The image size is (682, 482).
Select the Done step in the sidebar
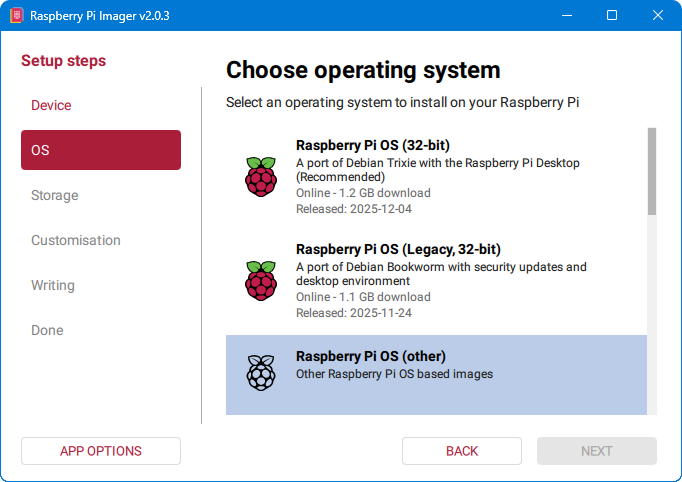click(x=47, y=330)
